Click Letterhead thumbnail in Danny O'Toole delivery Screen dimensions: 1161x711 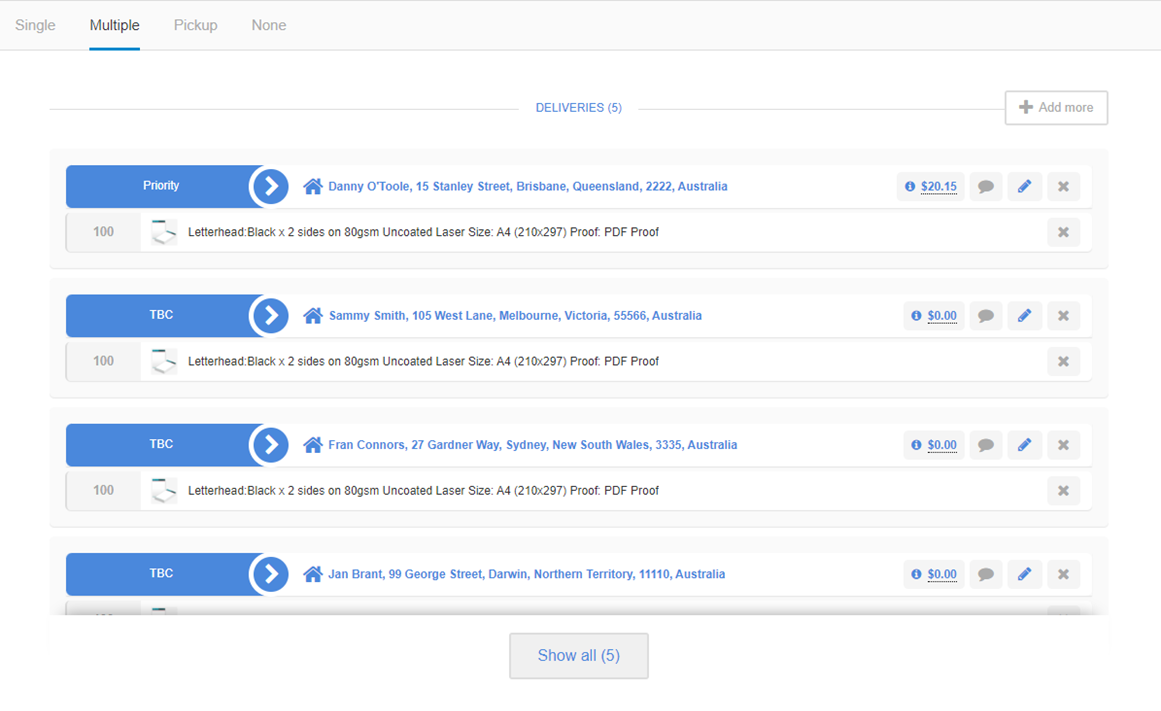click(x=164, y=232)
